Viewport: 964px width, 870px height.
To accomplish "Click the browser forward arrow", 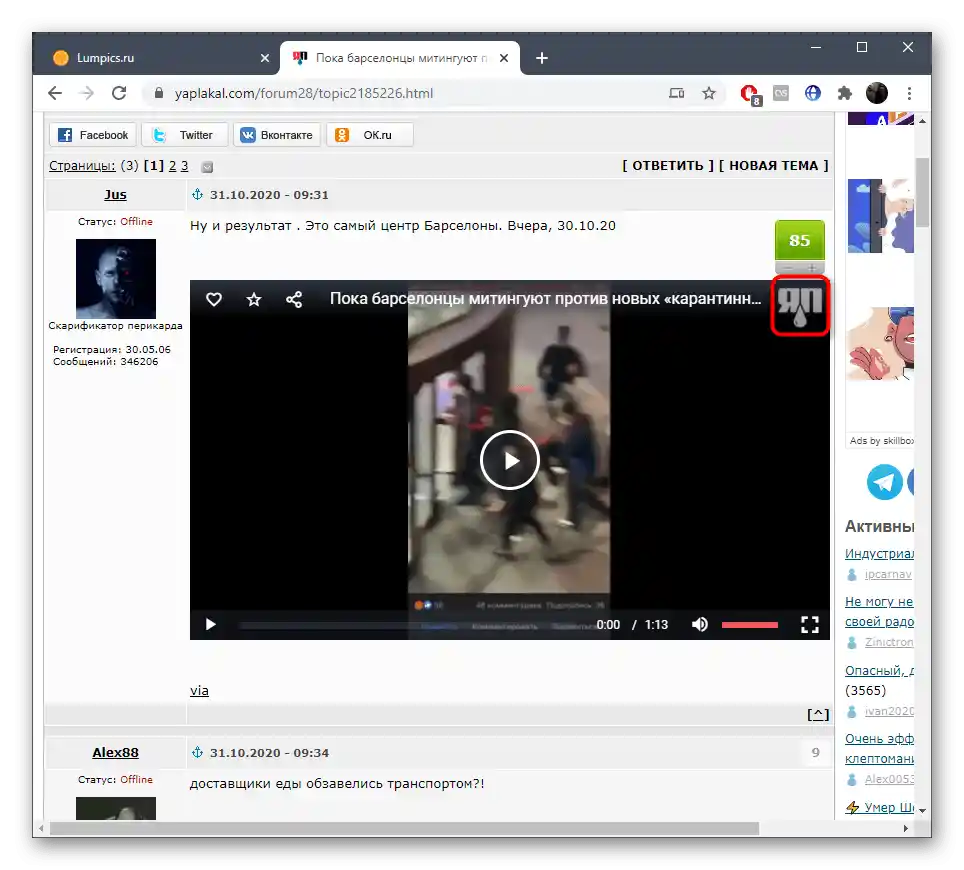I will coord(87,93).
